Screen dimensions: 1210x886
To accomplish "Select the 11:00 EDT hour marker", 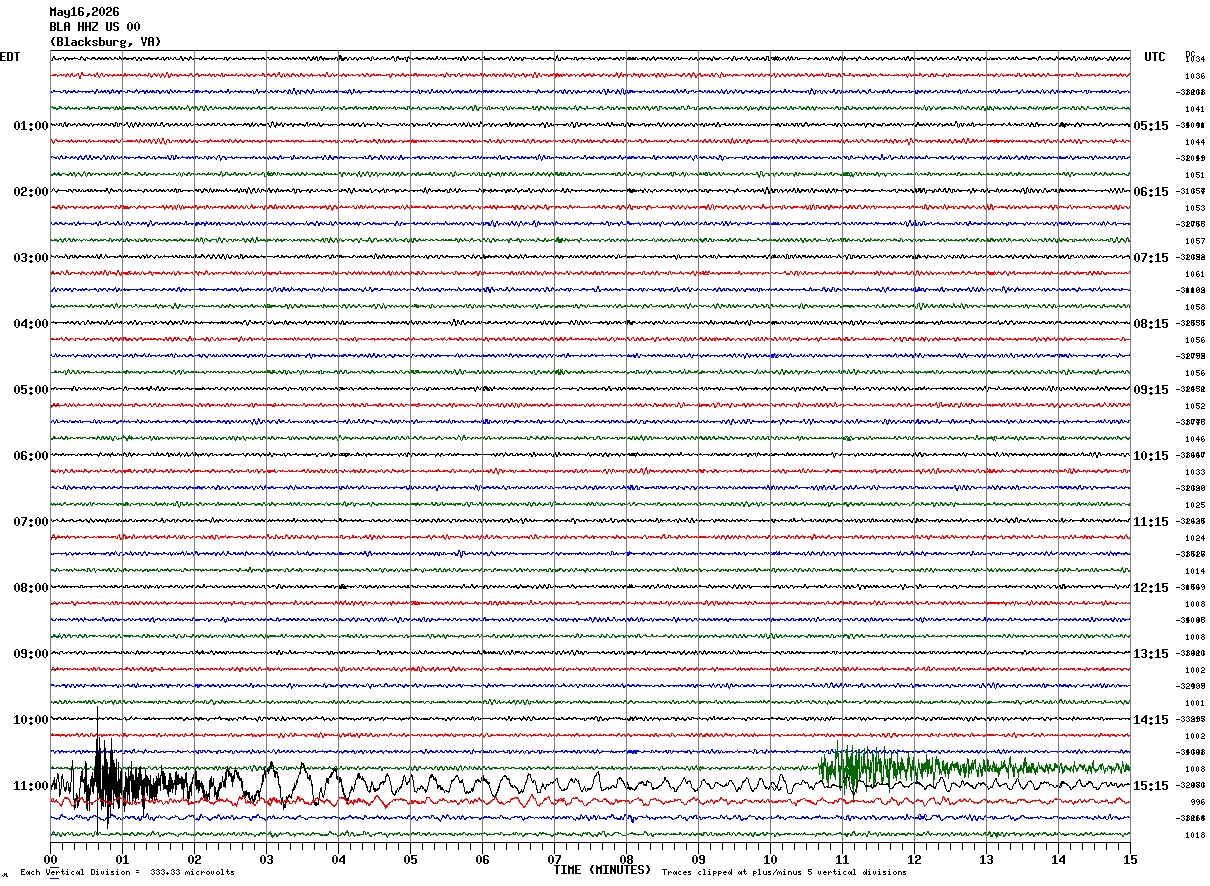I will click(31, 786).
